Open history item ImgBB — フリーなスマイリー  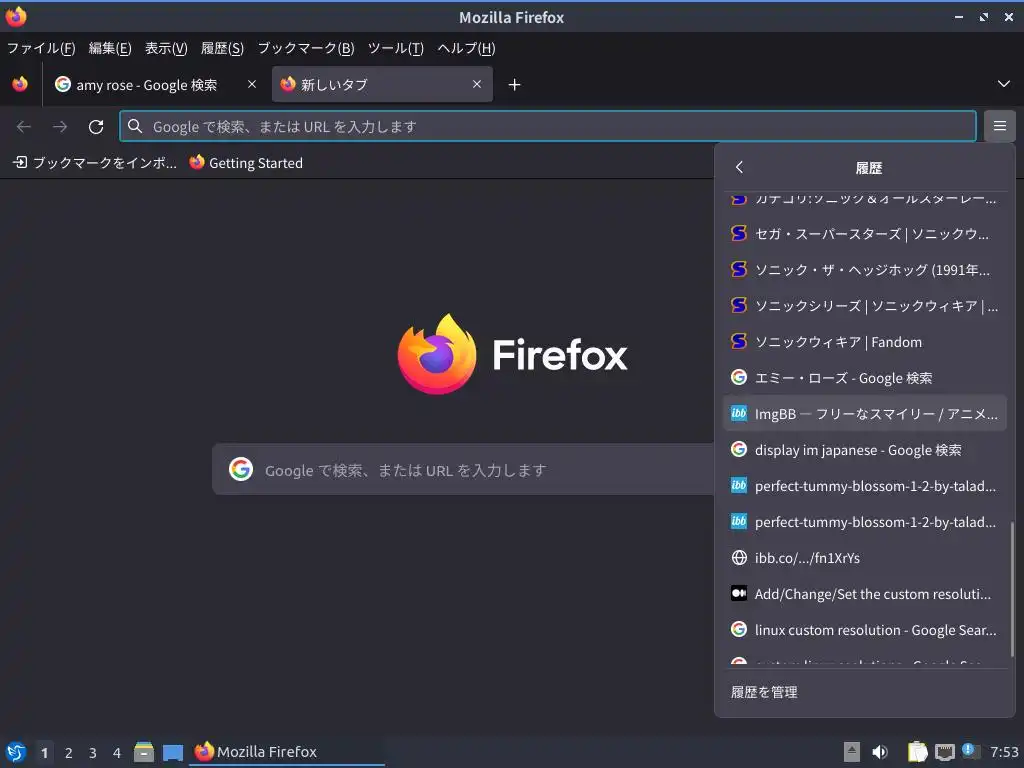[x=865, y=413]
